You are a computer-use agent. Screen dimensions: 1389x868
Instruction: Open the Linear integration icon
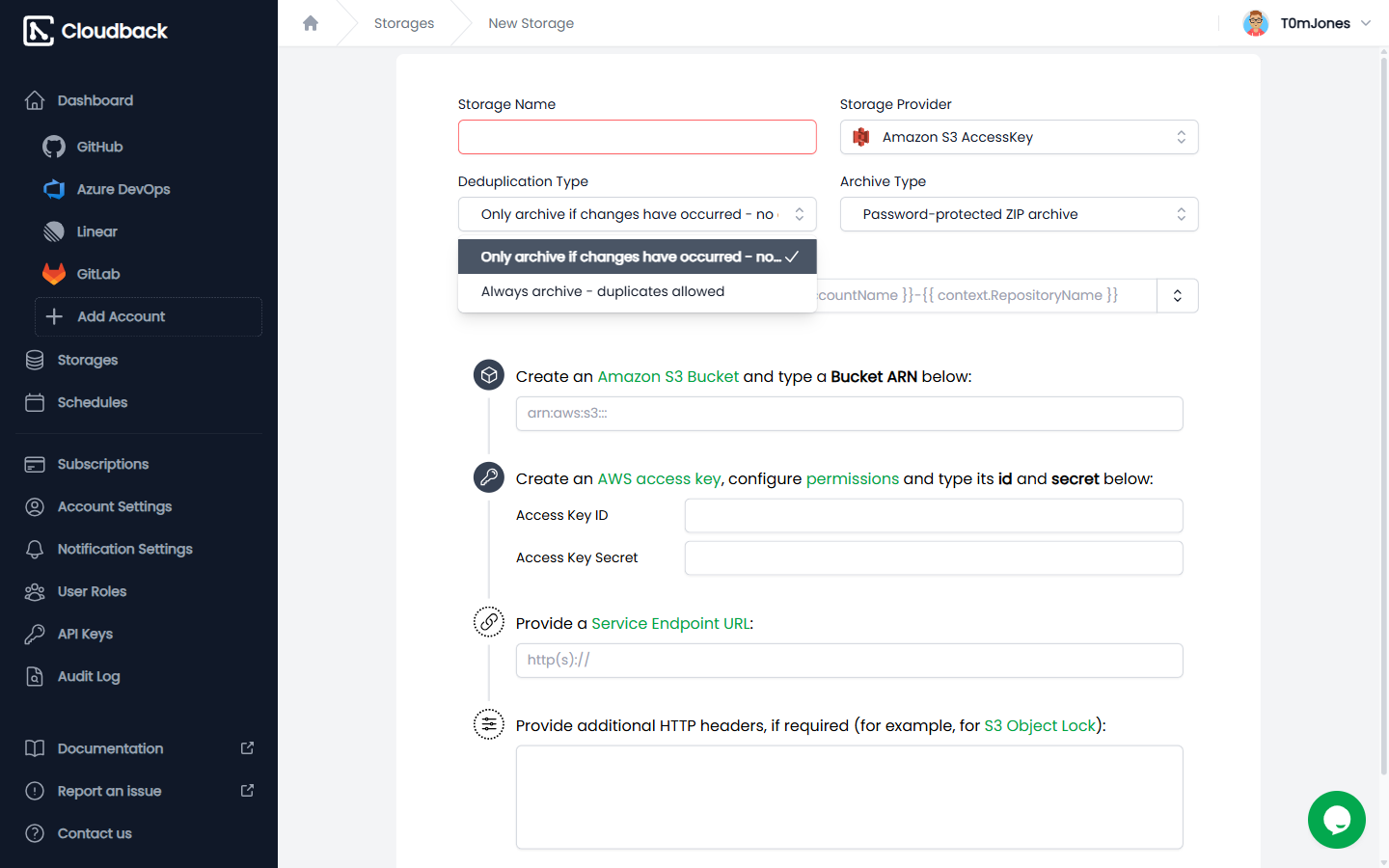click(x=54, y=231)
